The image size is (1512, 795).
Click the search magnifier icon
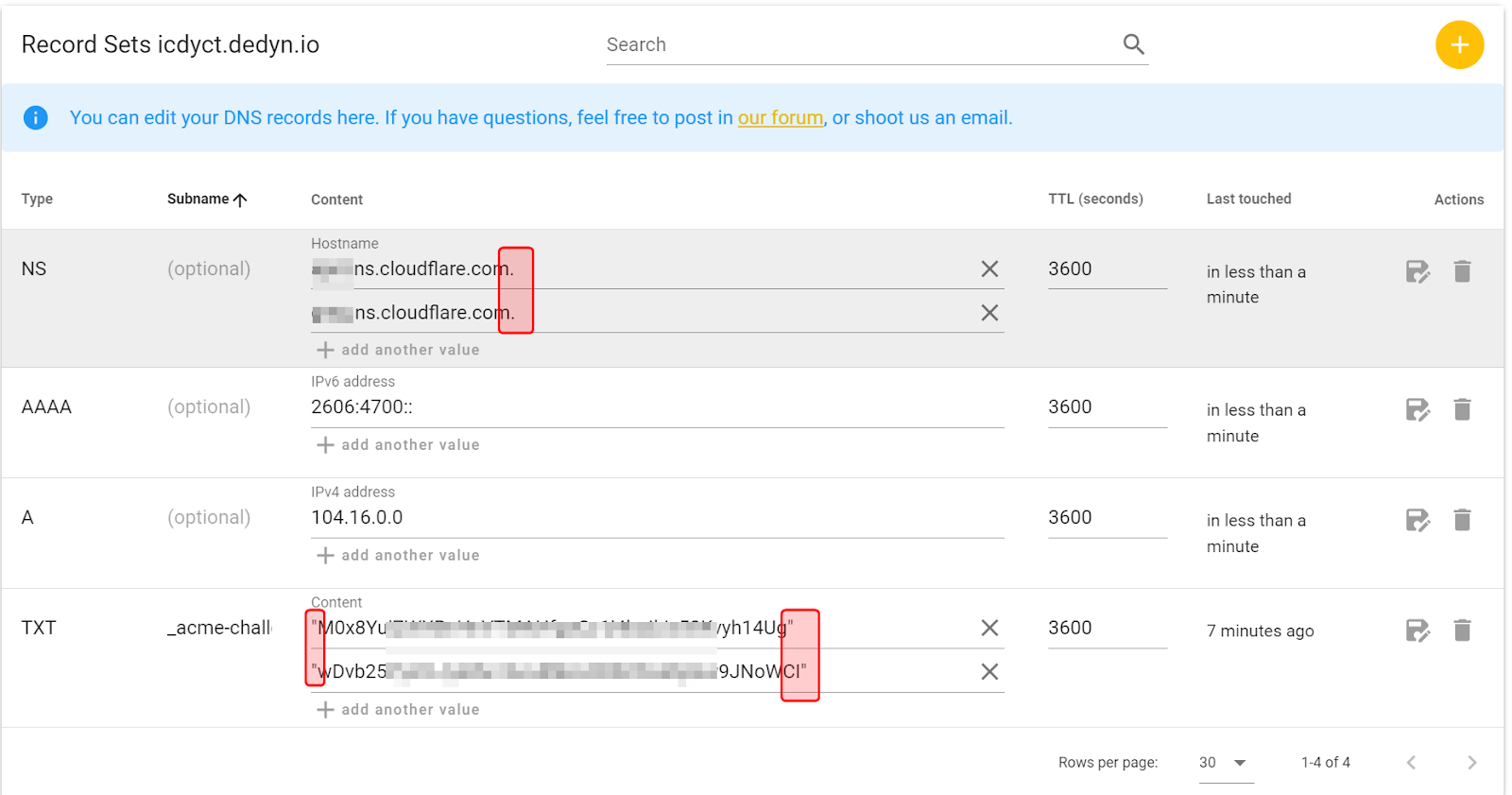click(x=1133, y=44)
